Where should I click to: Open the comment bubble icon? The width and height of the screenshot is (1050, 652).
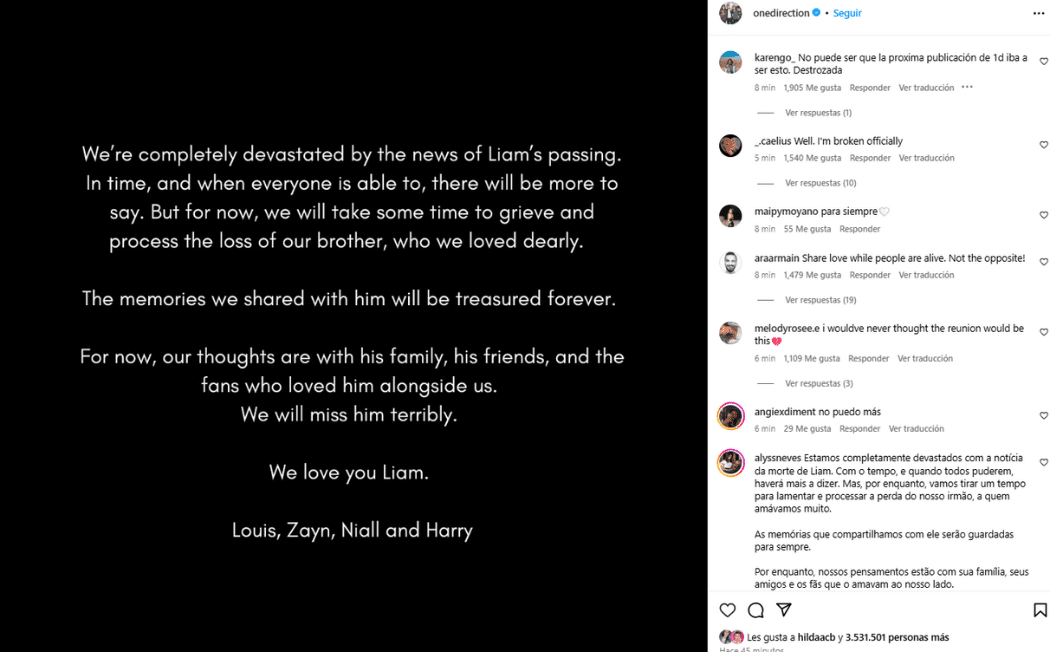(756, 610)
